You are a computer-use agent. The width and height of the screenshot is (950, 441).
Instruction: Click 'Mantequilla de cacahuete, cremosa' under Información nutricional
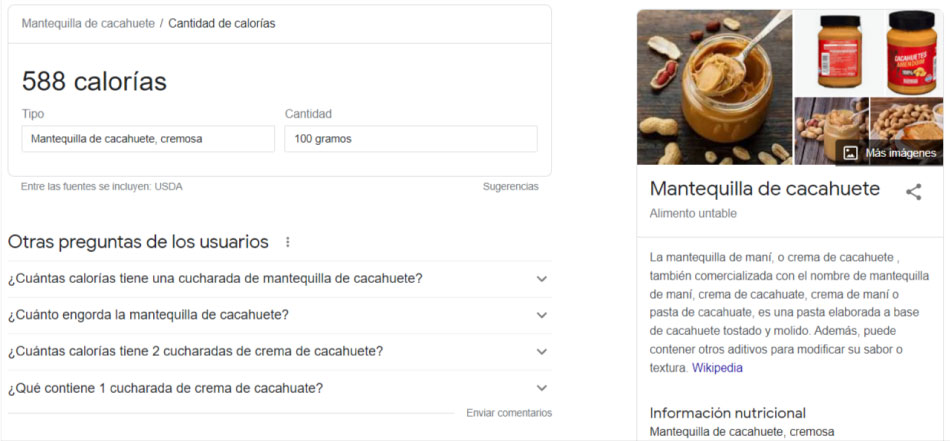(x=742, y=431)
